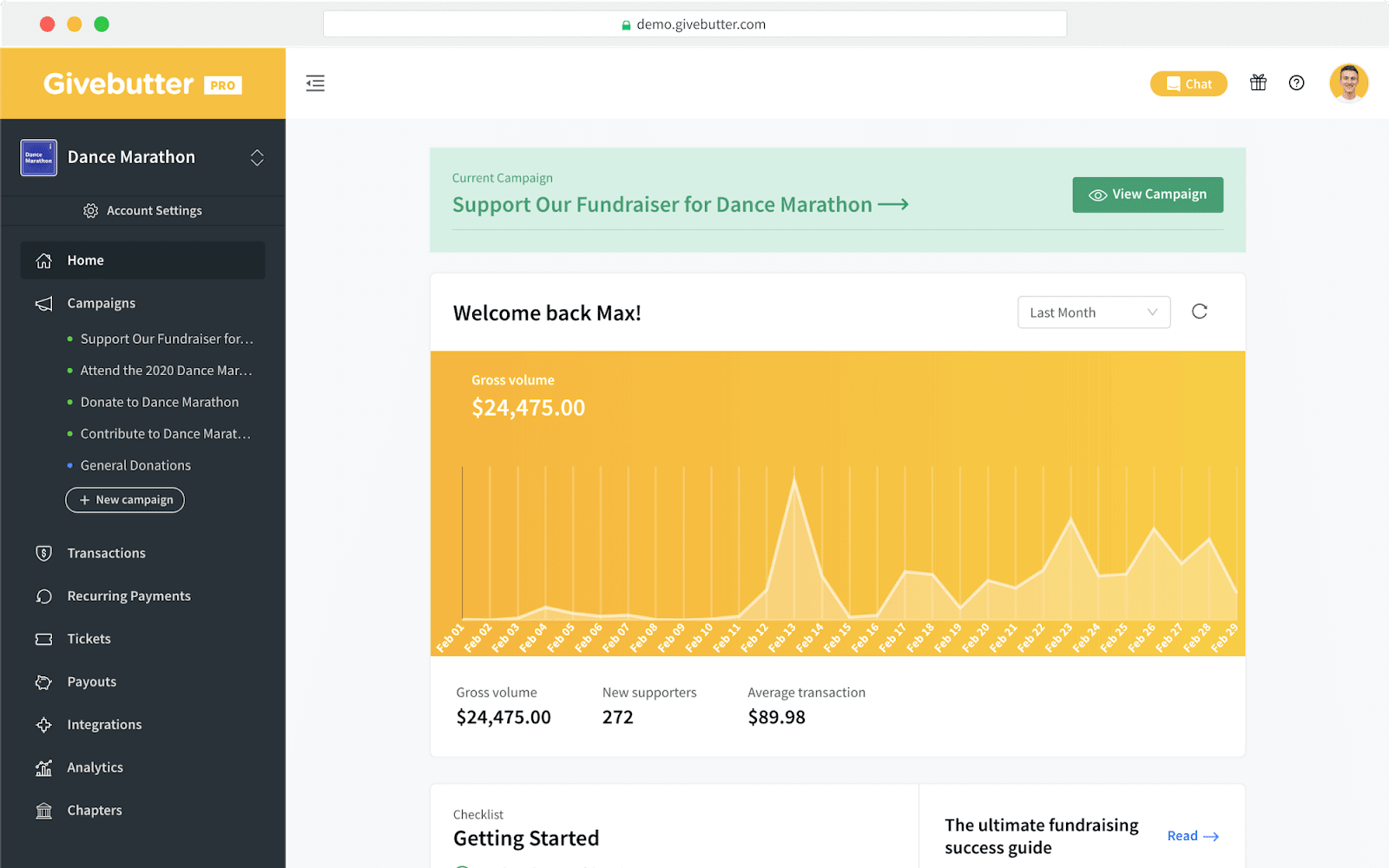This screenshot has width=1389, height=868.
Task: Click the Feb 23 label on chart axis
Action: click(x=1058, y=637)
